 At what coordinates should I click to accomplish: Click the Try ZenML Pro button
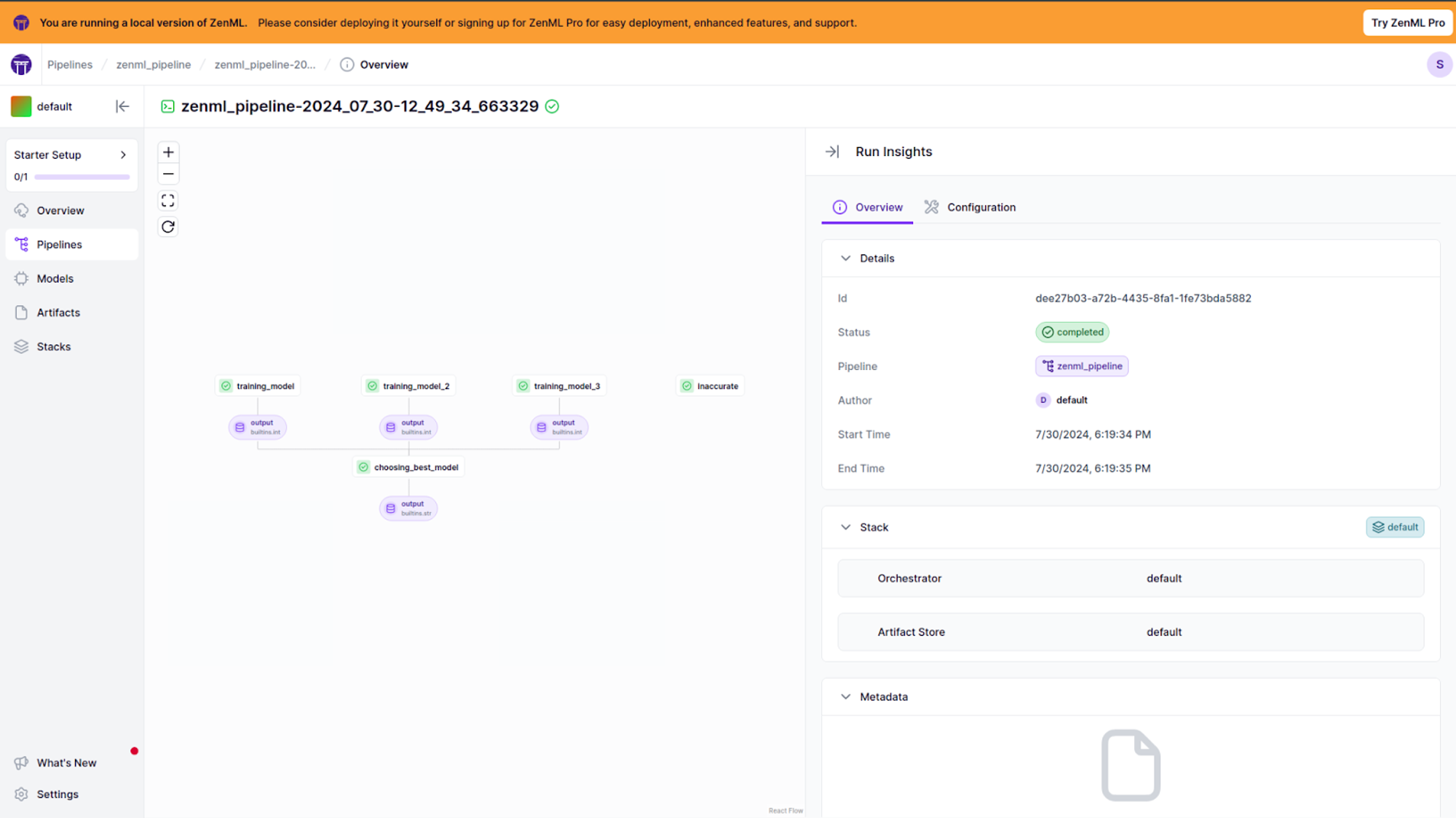coord(1406,23)
